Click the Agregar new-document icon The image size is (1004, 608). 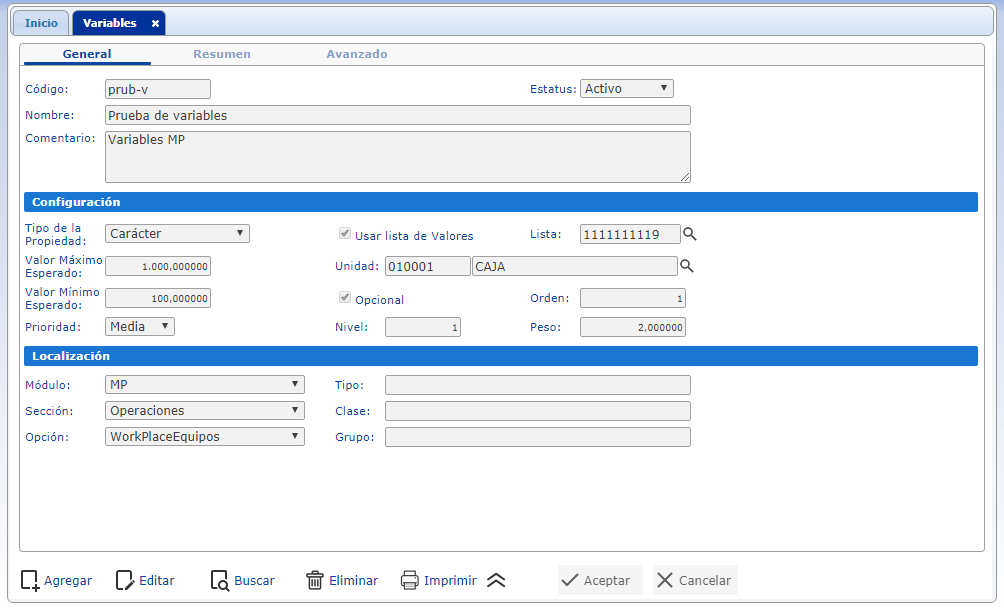click(30, 581)
